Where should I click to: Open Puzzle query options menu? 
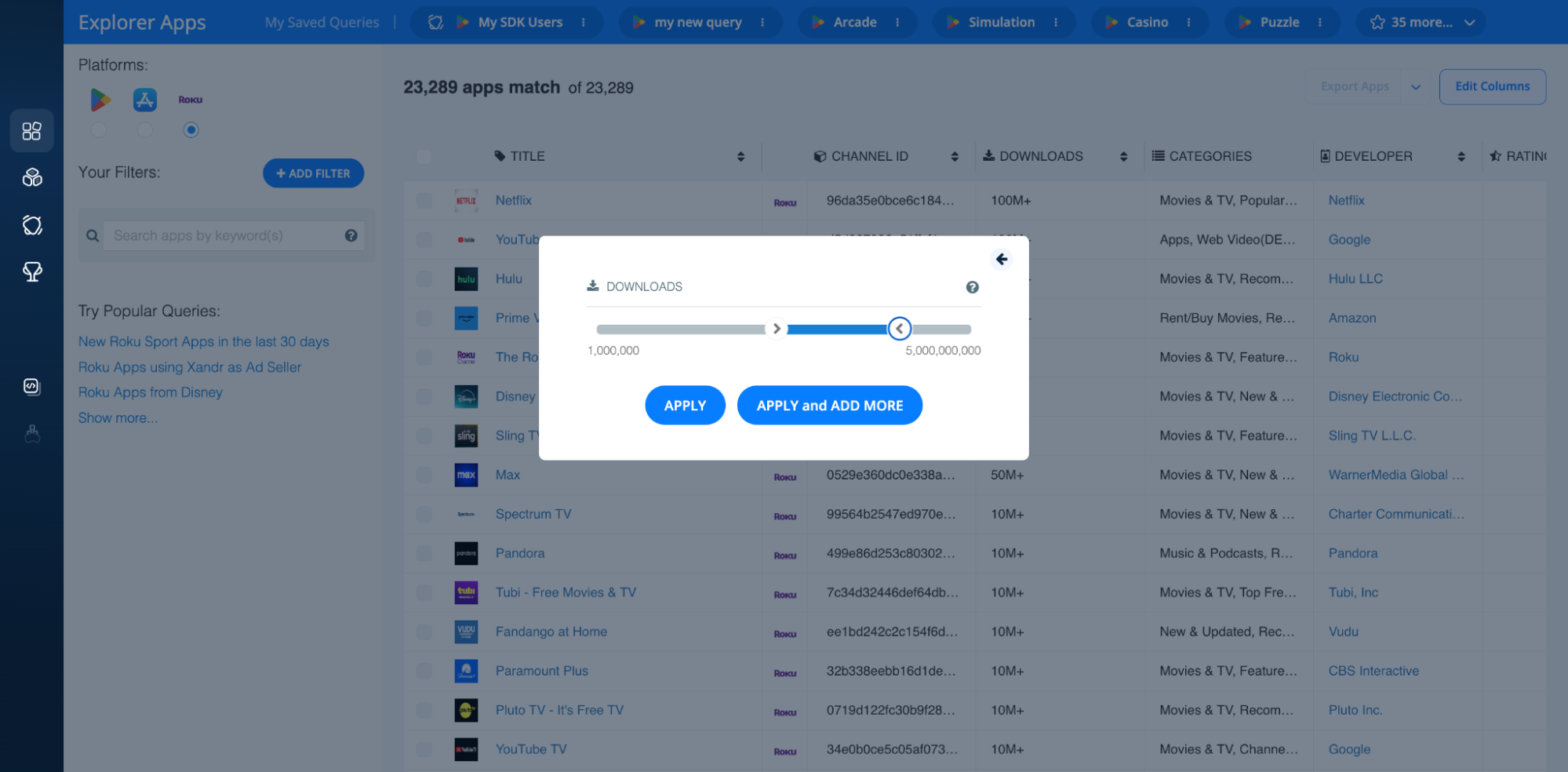[1320, 23]
